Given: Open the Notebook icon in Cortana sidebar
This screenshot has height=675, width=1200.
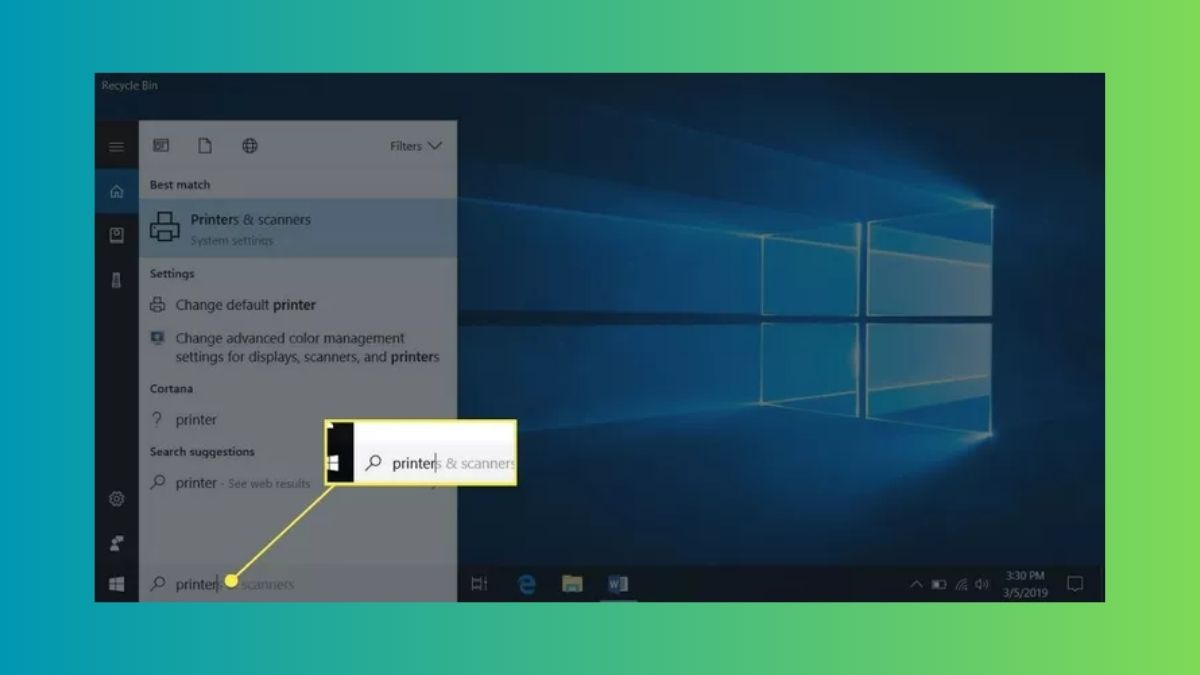Looking at the screenshot, I should 117,235.
